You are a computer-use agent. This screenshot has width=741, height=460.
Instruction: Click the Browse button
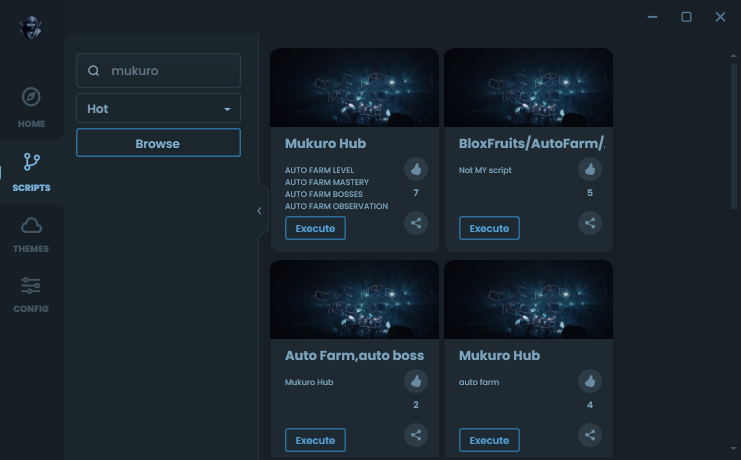158,143
